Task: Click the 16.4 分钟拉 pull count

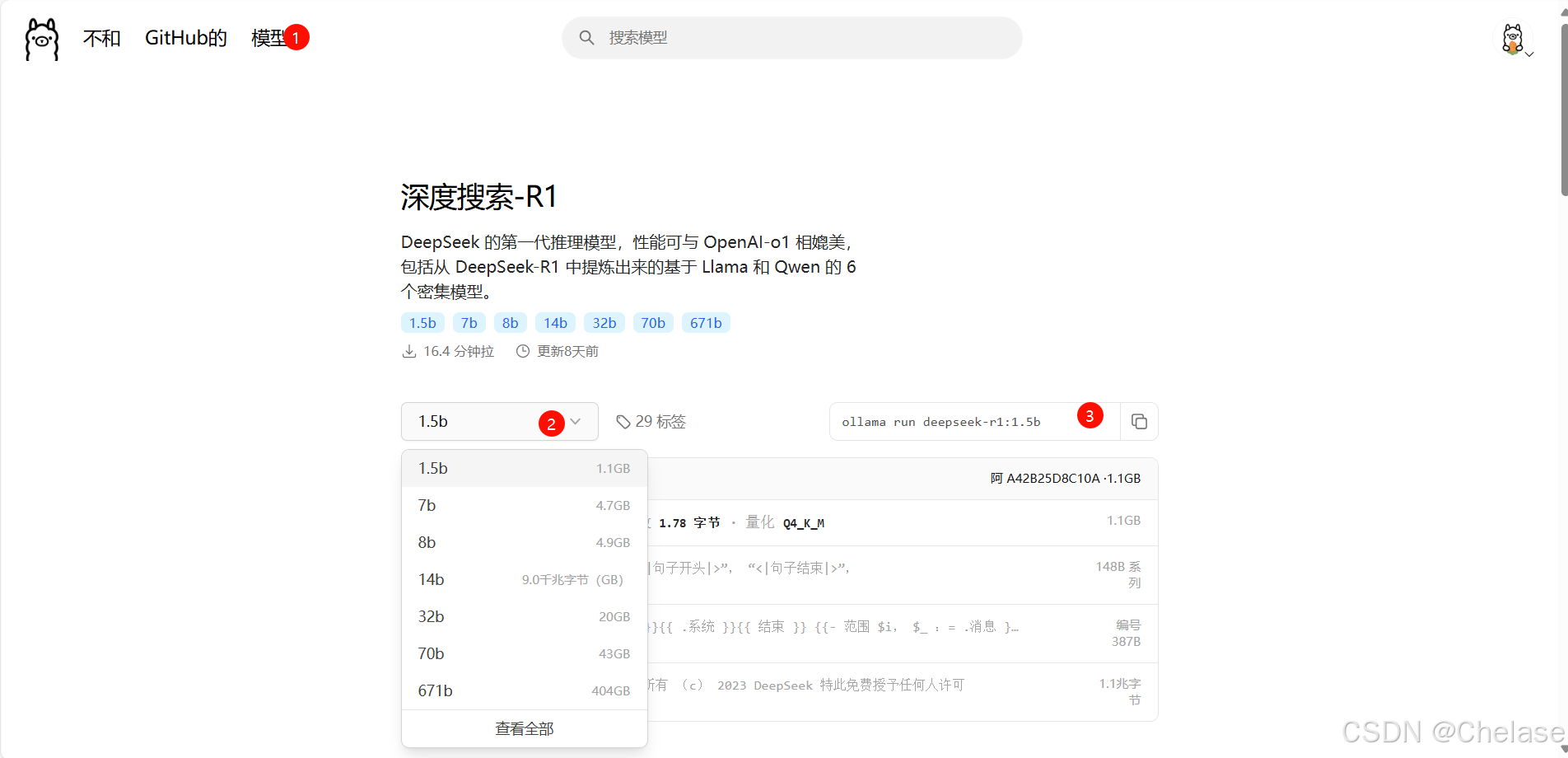Action: coord(459,352)
